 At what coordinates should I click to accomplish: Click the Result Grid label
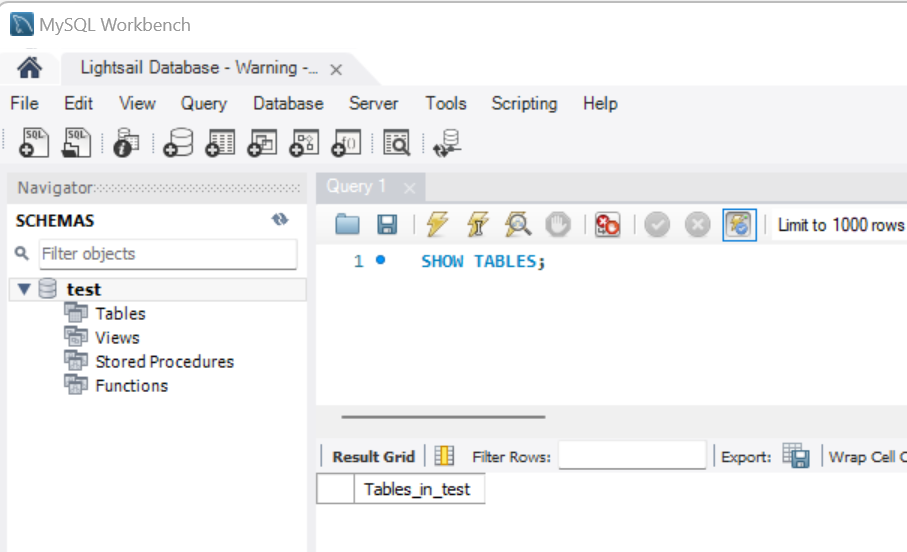[x=373, y=457]
